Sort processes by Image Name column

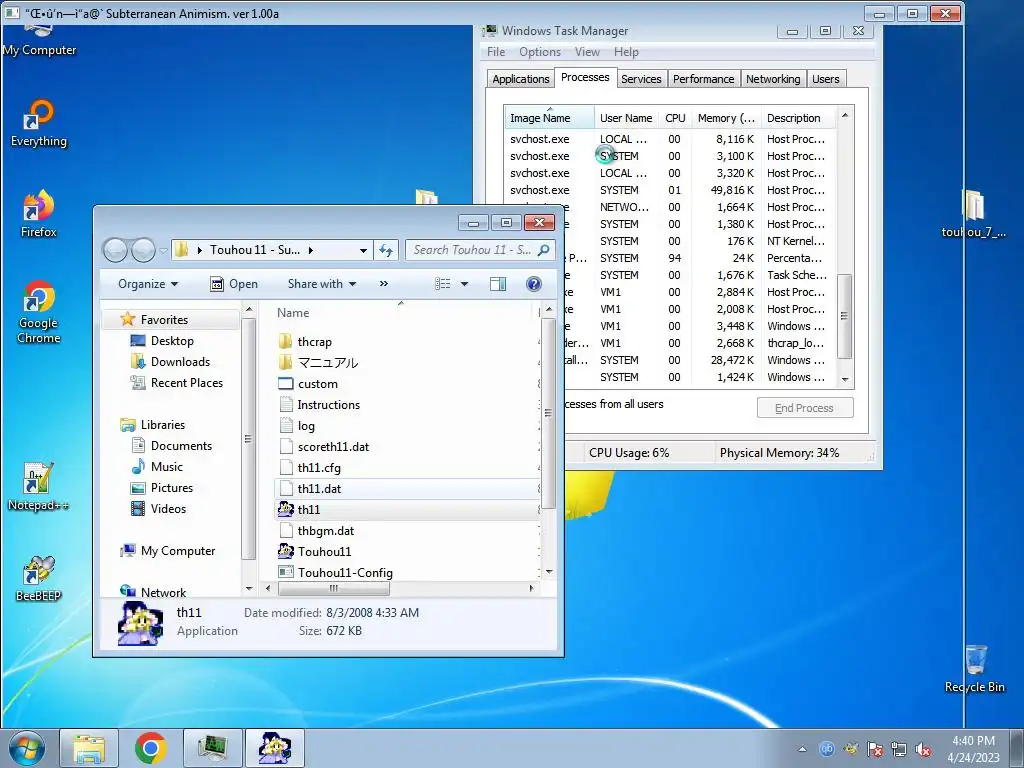coord(549,118)
